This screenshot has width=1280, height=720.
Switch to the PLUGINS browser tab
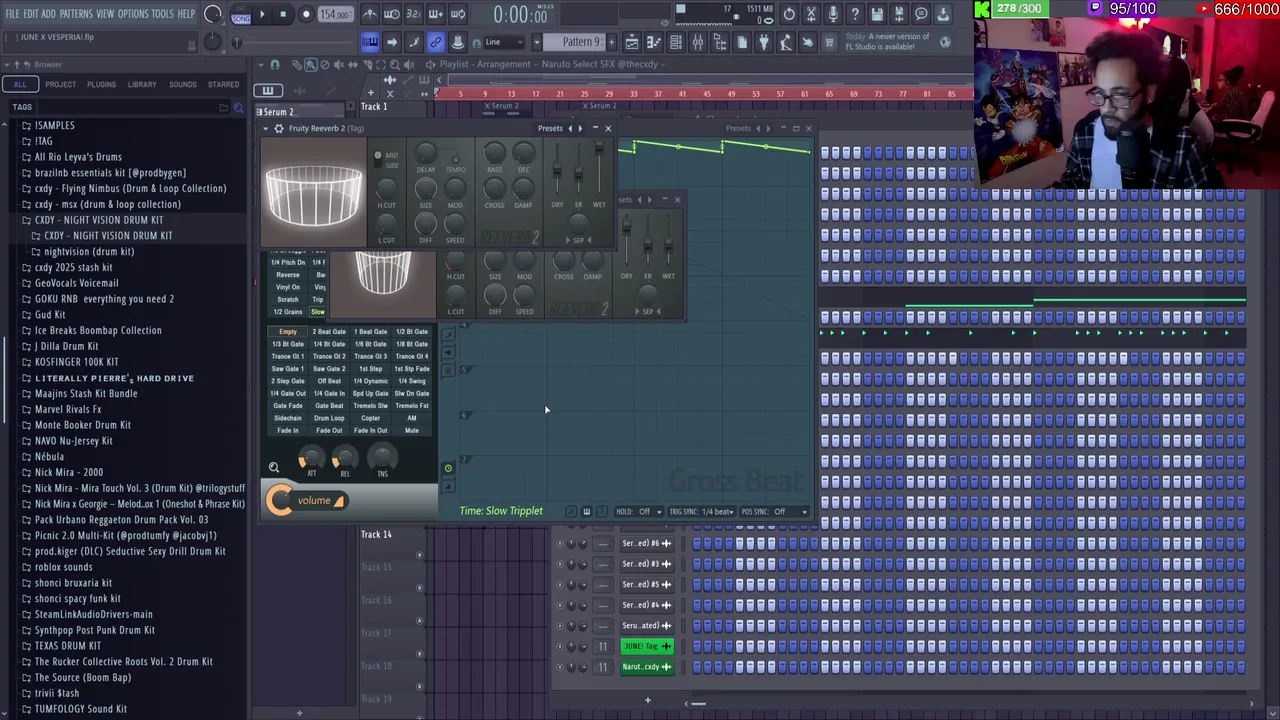[x=101, y=84]
